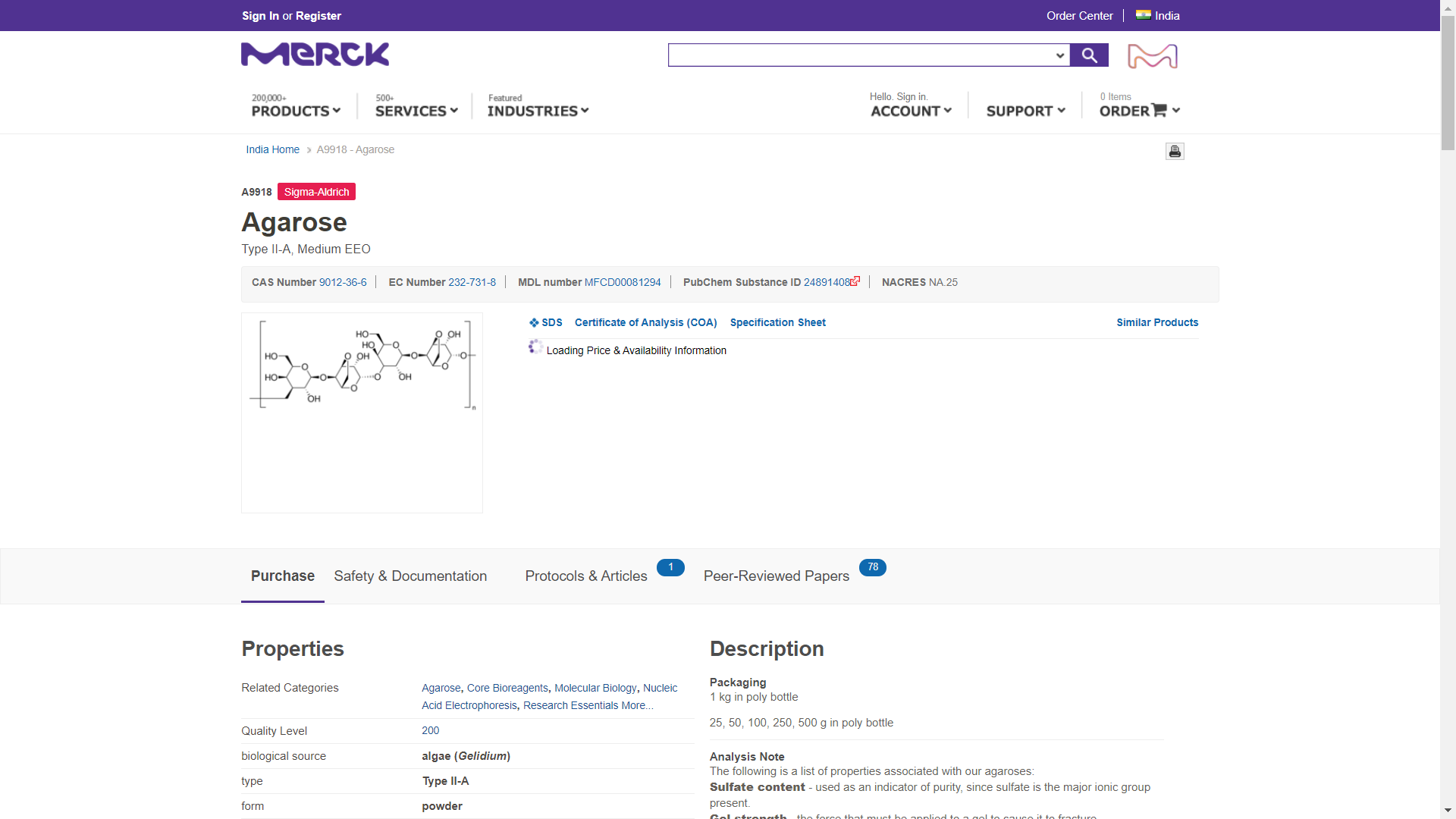This screenshot has width=1456, height=819.
Task: Open MDL number MFCD00081294 link
Action: (623, 282)
